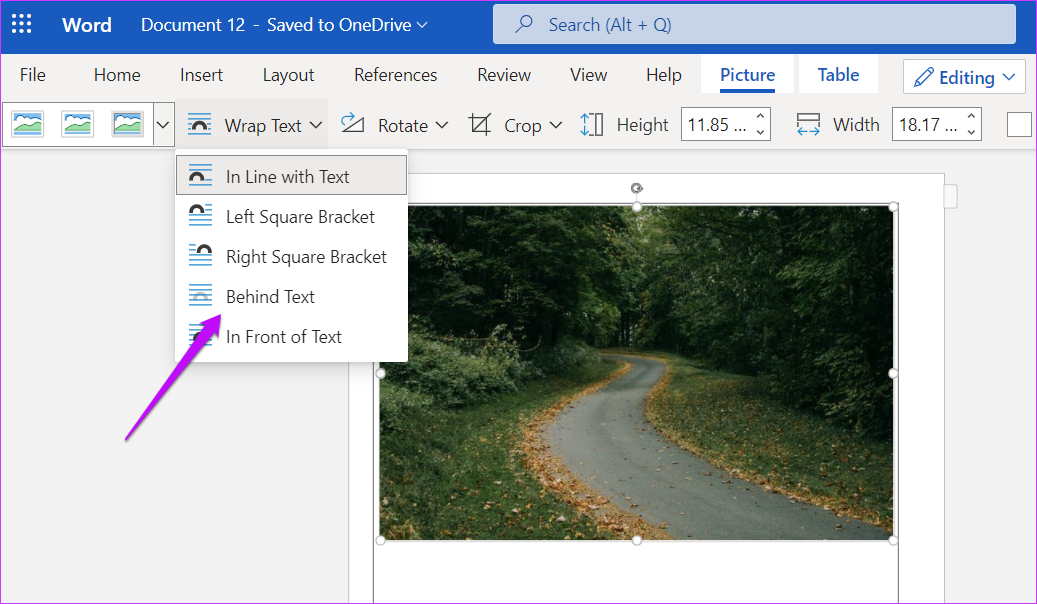Click the Height resize icon

pos(591,124)
